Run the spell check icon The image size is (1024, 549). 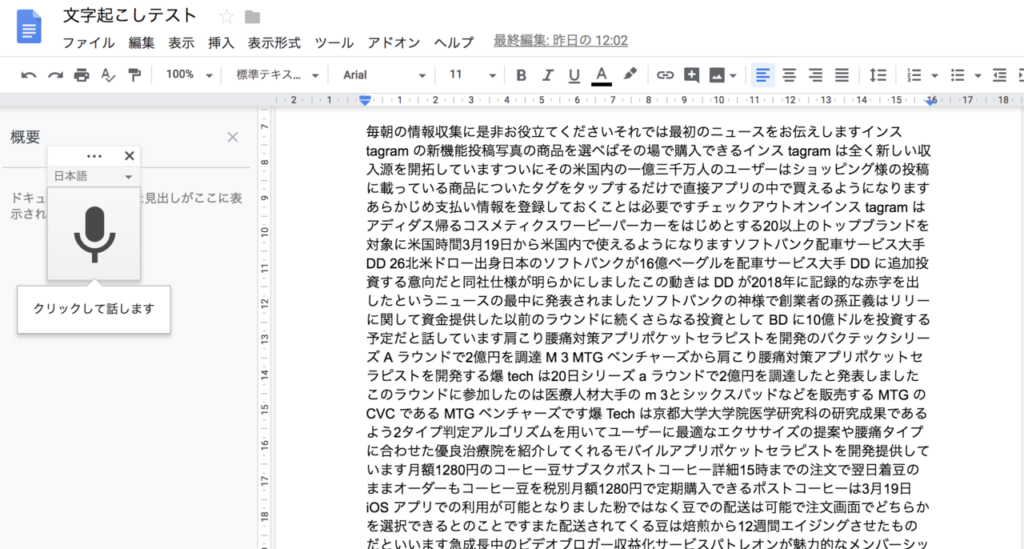(x=108, y=75)
